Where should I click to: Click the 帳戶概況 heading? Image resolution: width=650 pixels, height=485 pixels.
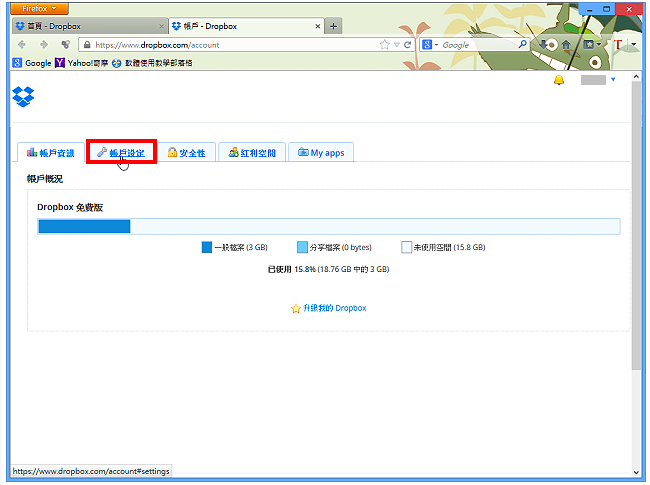tap(45, 179)
